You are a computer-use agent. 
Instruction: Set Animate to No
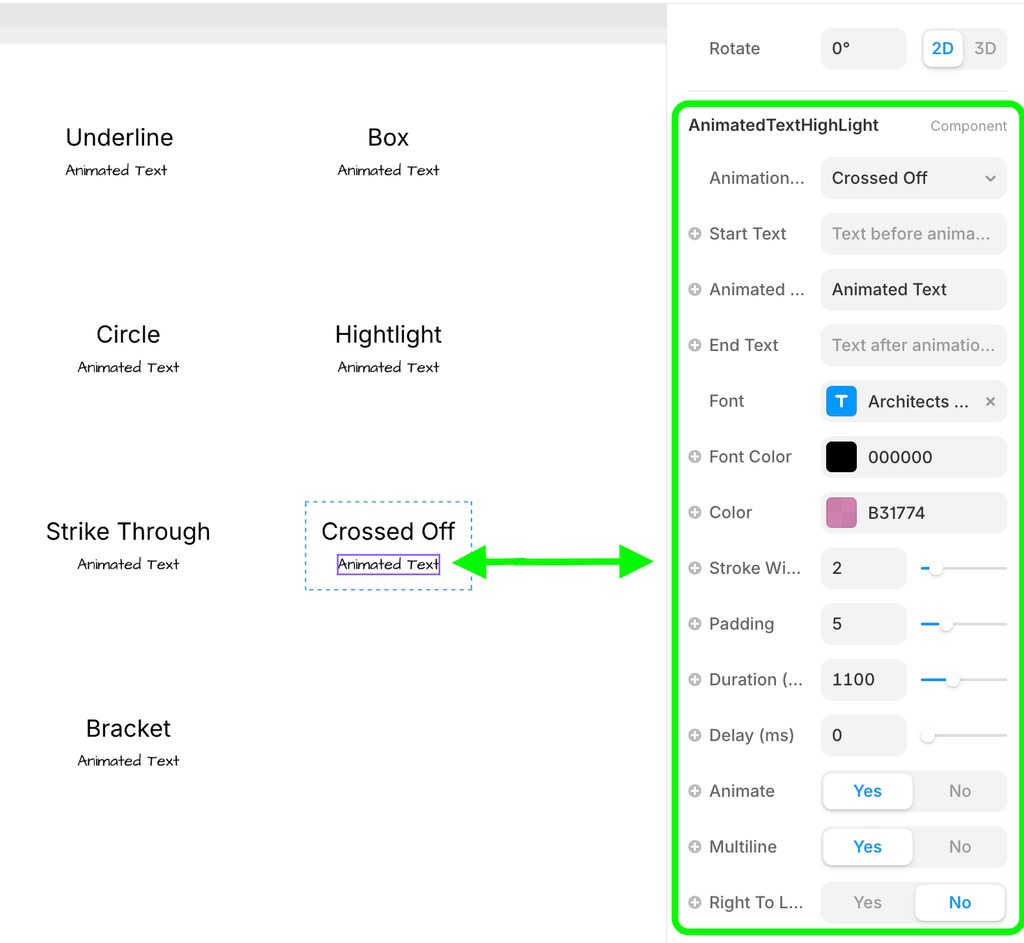coord(959,791)
